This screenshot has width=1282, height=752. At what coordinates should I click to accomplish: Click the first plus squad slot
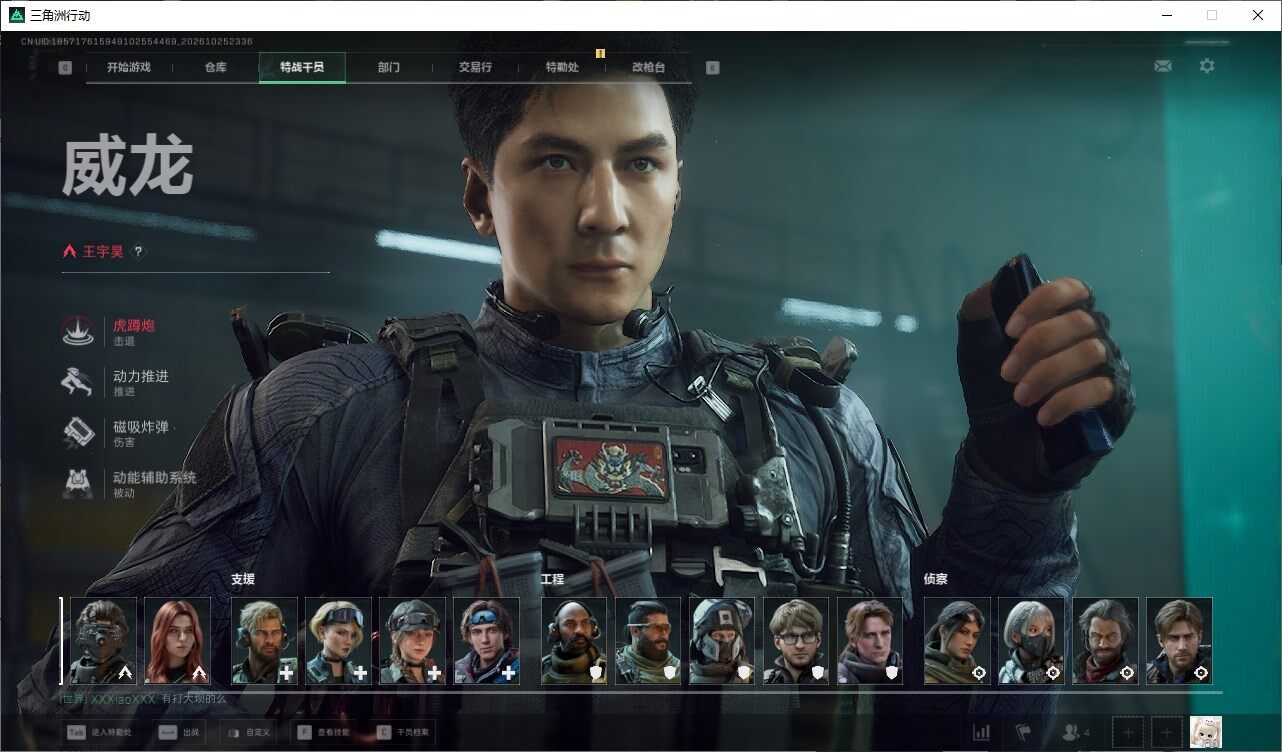click(1128, 733)
